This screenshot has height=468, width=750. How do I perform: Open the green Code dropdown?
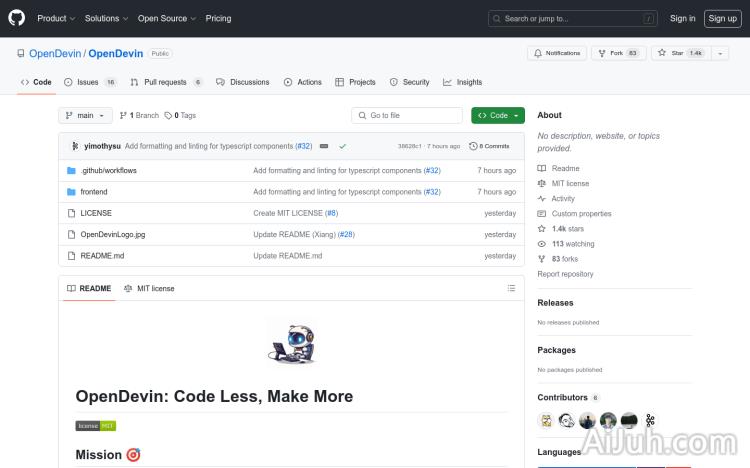(498, 115)
